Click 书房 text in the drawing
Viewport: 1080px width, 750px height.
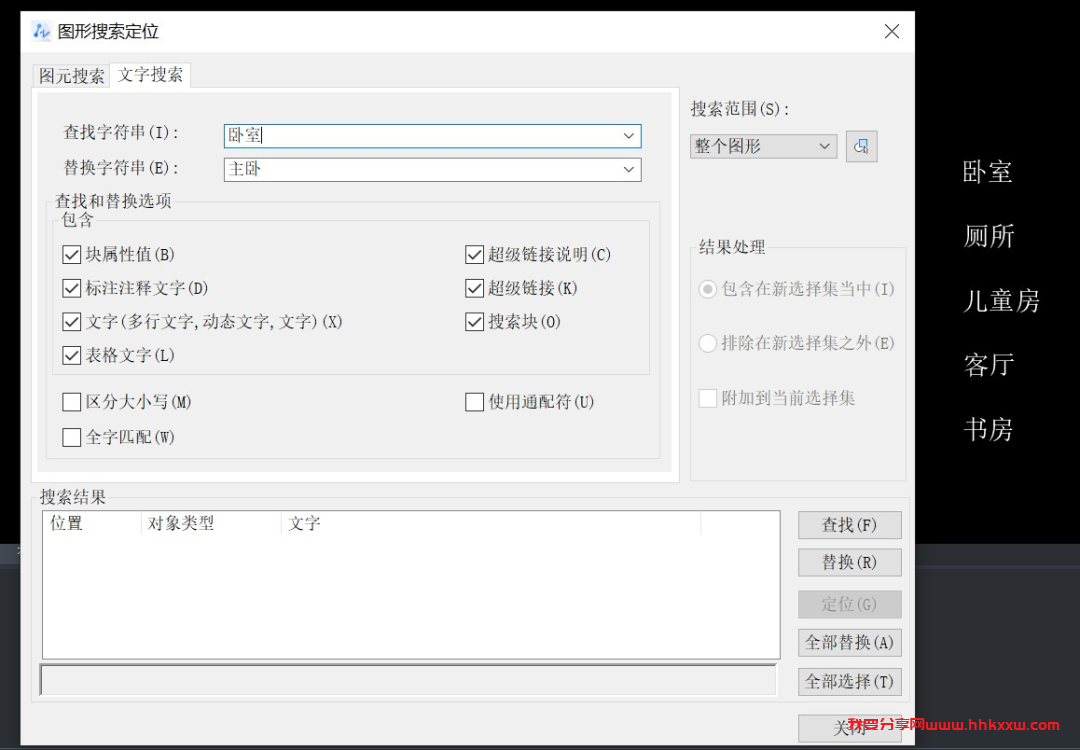(x=988, y=430)
